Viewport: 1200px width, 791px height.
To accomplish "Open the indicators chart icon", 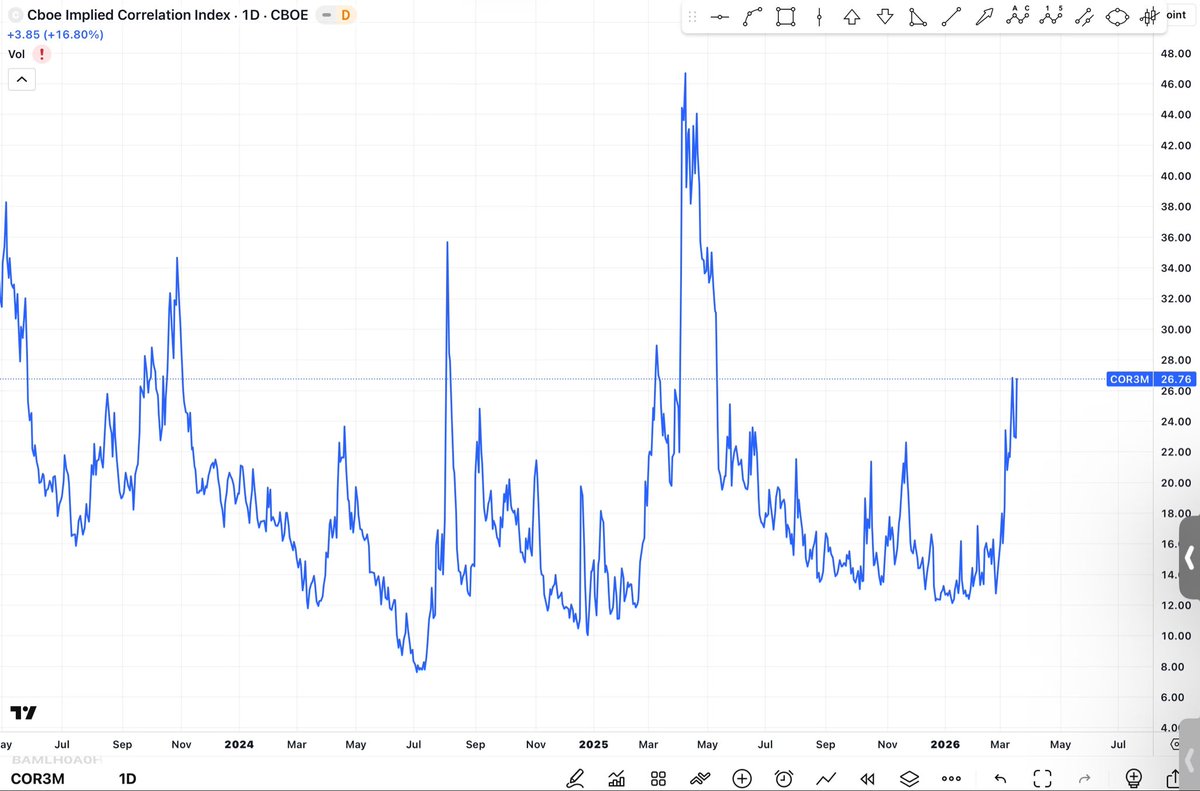I will (x=617, y=778).
